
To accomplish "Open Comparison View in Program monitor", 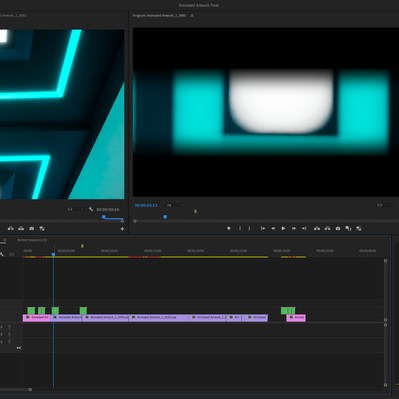I will 348,228.
